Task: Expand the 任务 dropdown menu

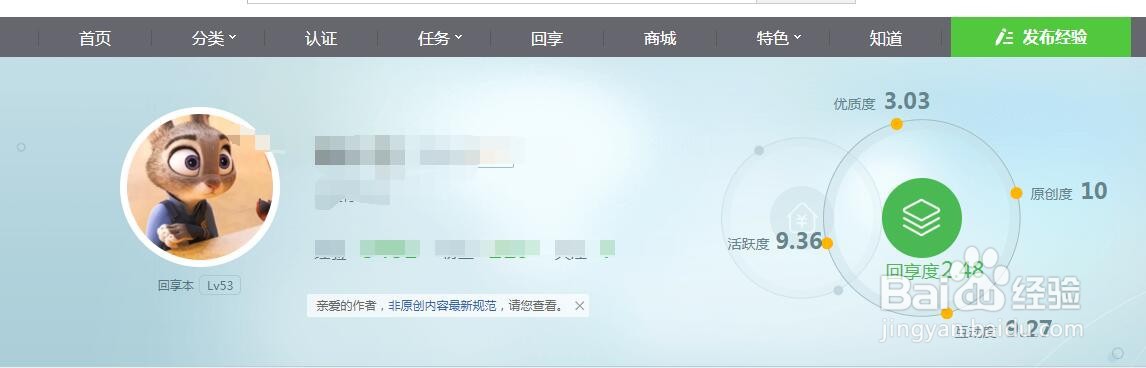Action: [440, 38]
